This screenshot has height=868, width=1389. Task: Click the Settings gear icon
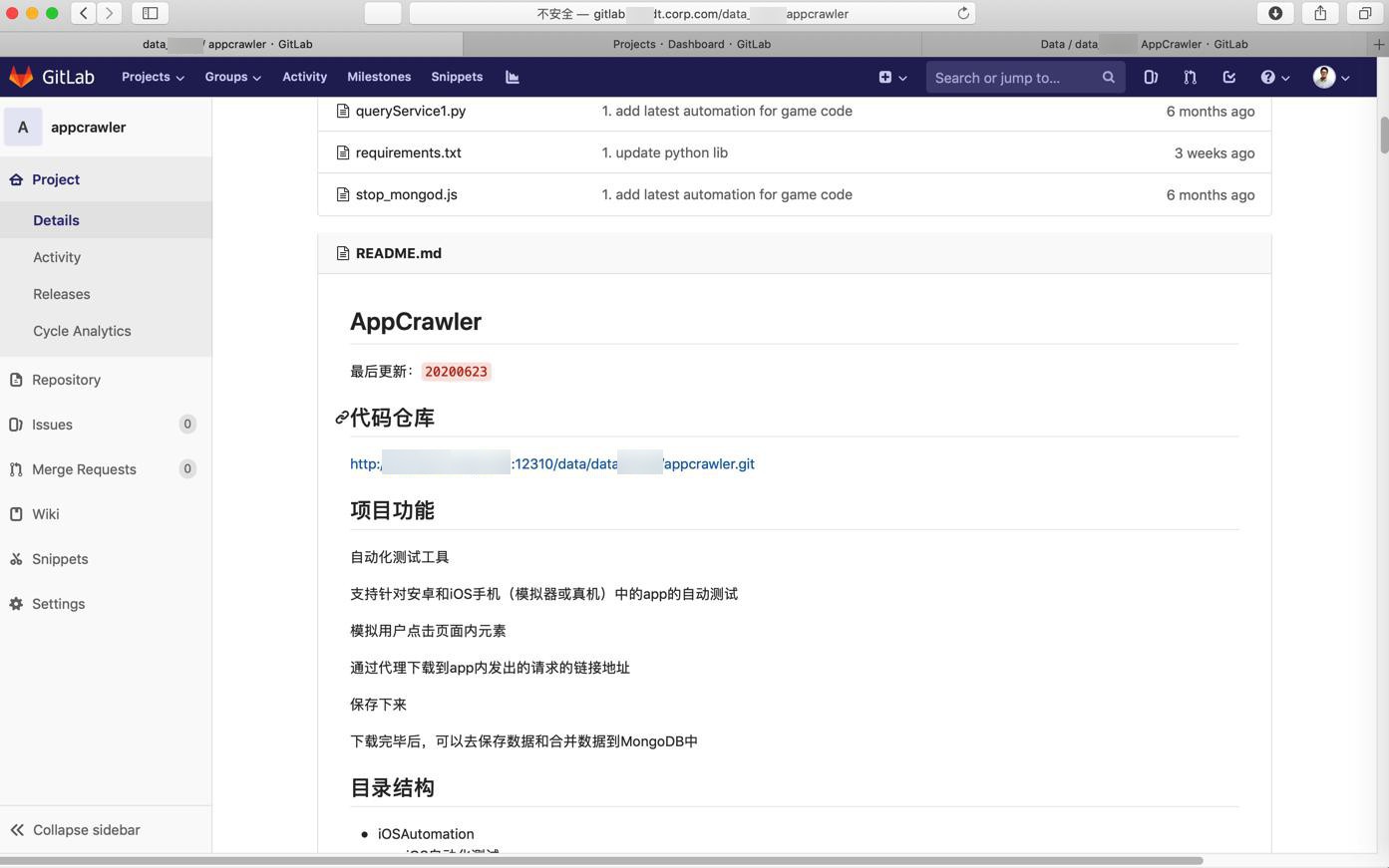[16, 604]
